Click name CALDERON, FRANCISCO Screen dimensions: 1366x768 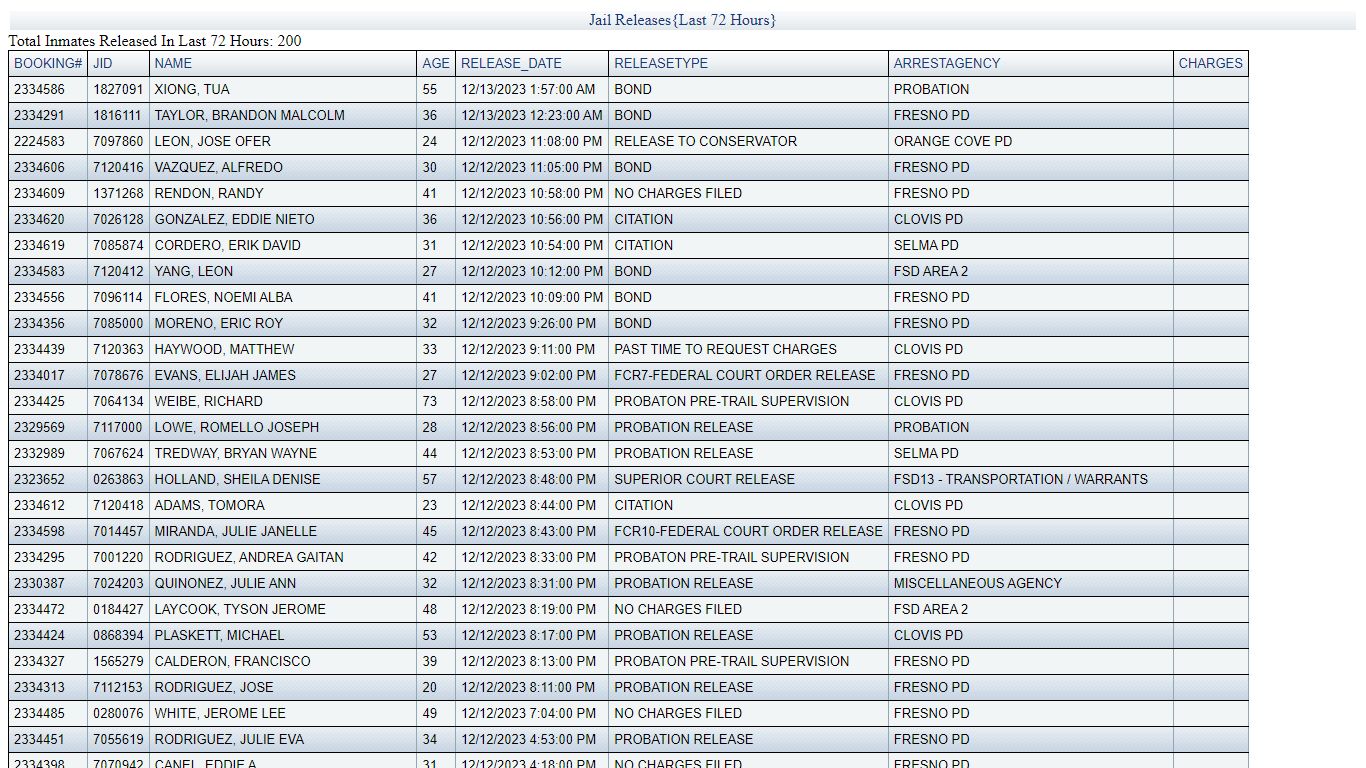click(x=232, y=661)
